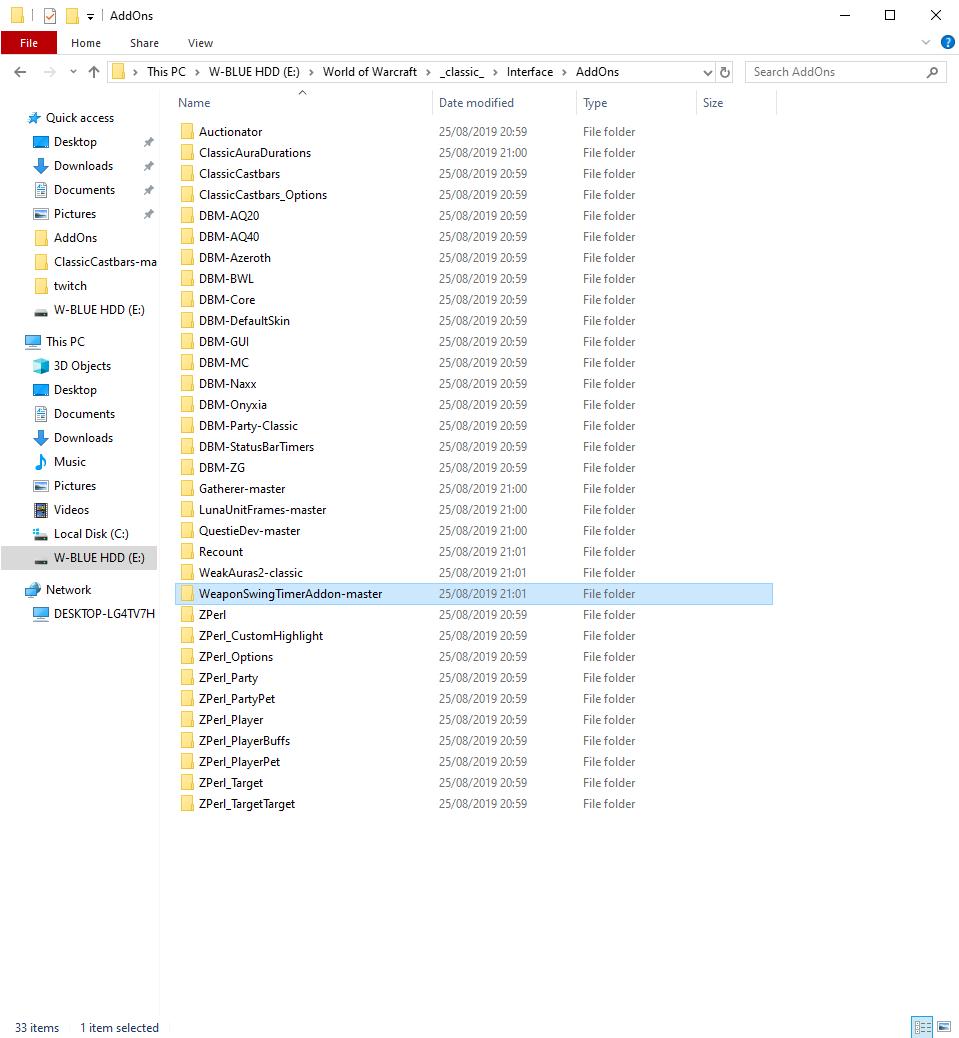Open pinned Downloads under Quick access

click(x=83, y=165)
